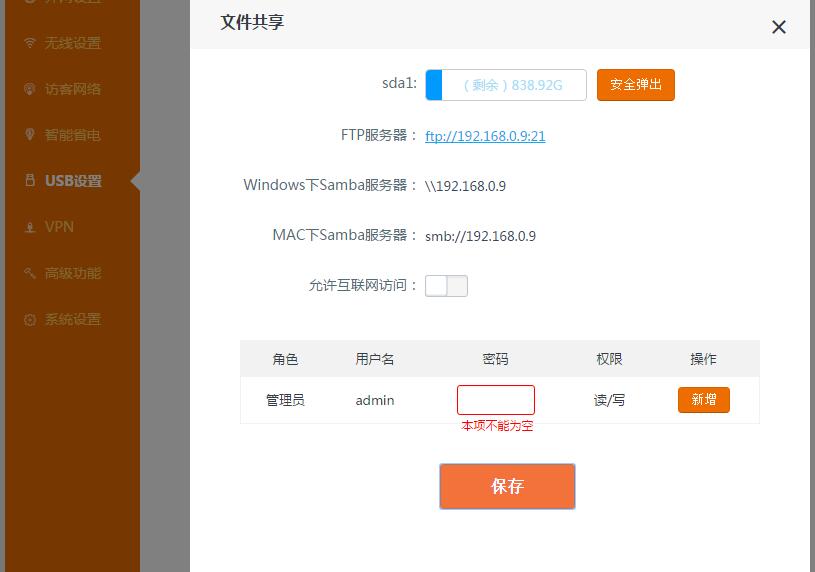Focus the admin password input field

tap(496, 400)
